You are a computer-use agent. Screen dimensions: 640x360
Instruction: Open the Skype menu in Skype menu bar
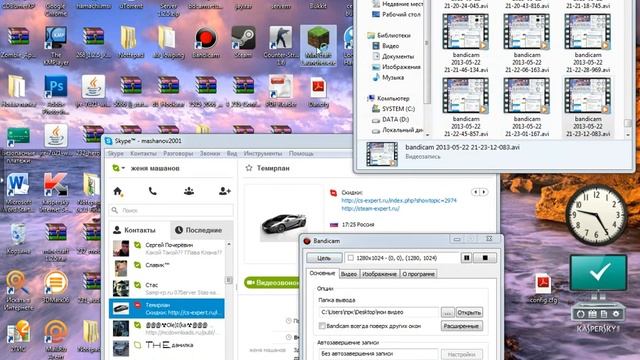pyautogui.click(x=116, y=153)
